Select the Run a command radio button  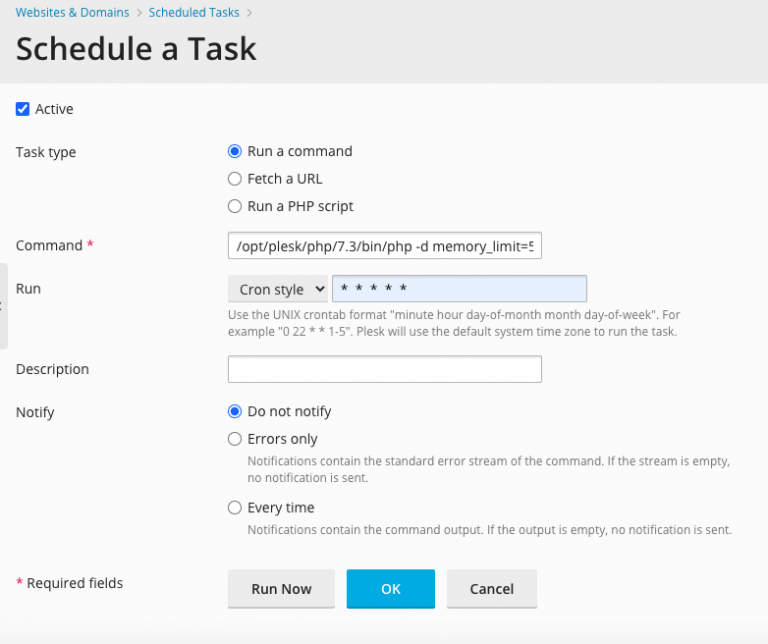tap(235, 152)
